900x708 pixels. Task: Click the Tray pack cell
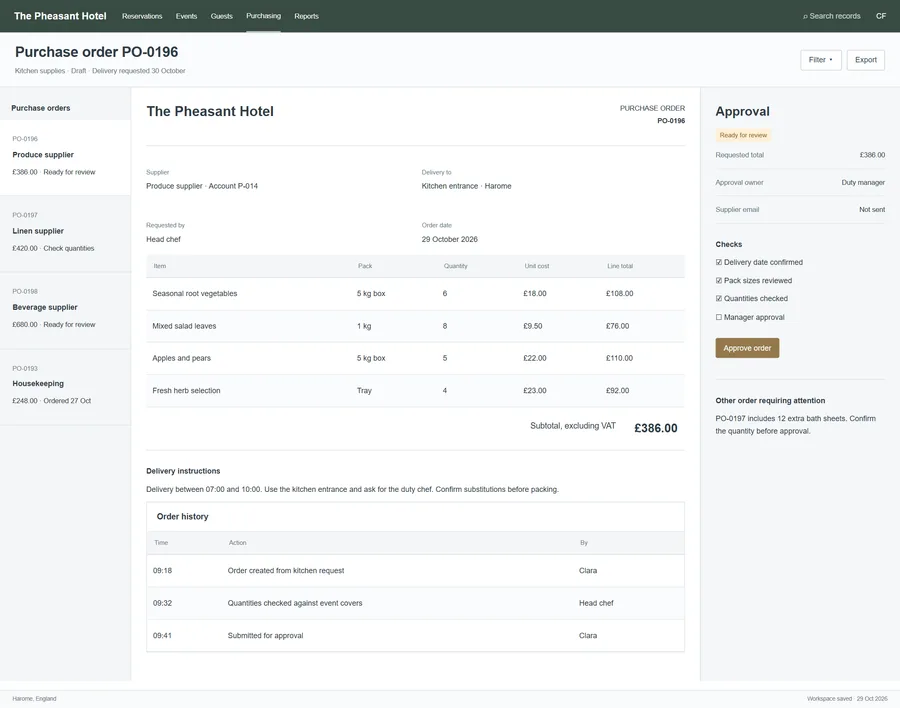coord(364,390)
